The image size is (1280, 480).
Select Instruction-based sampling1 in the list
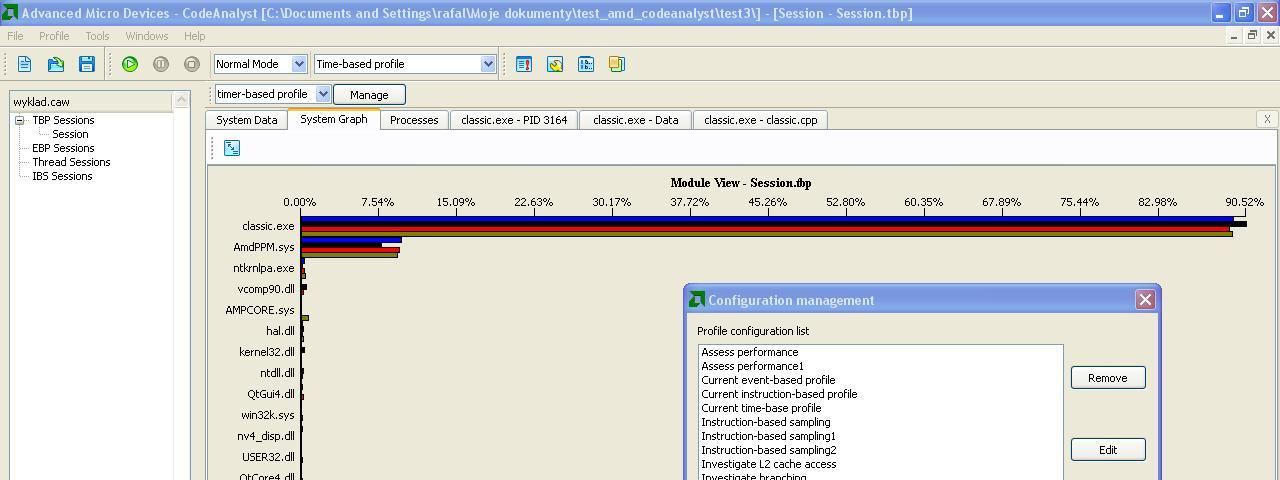(x=769, y=436)
